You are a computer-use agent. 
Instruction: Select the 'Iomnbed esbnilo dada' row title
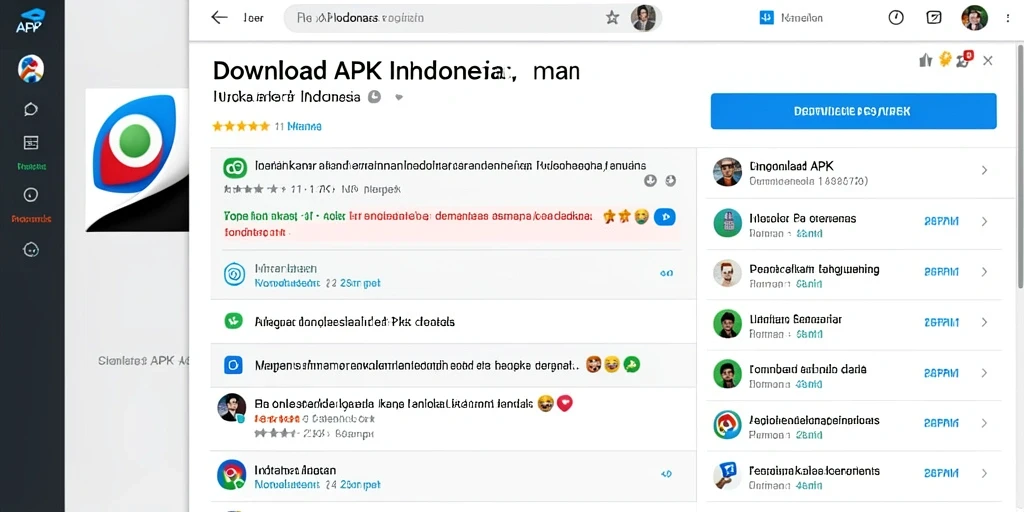808,369
